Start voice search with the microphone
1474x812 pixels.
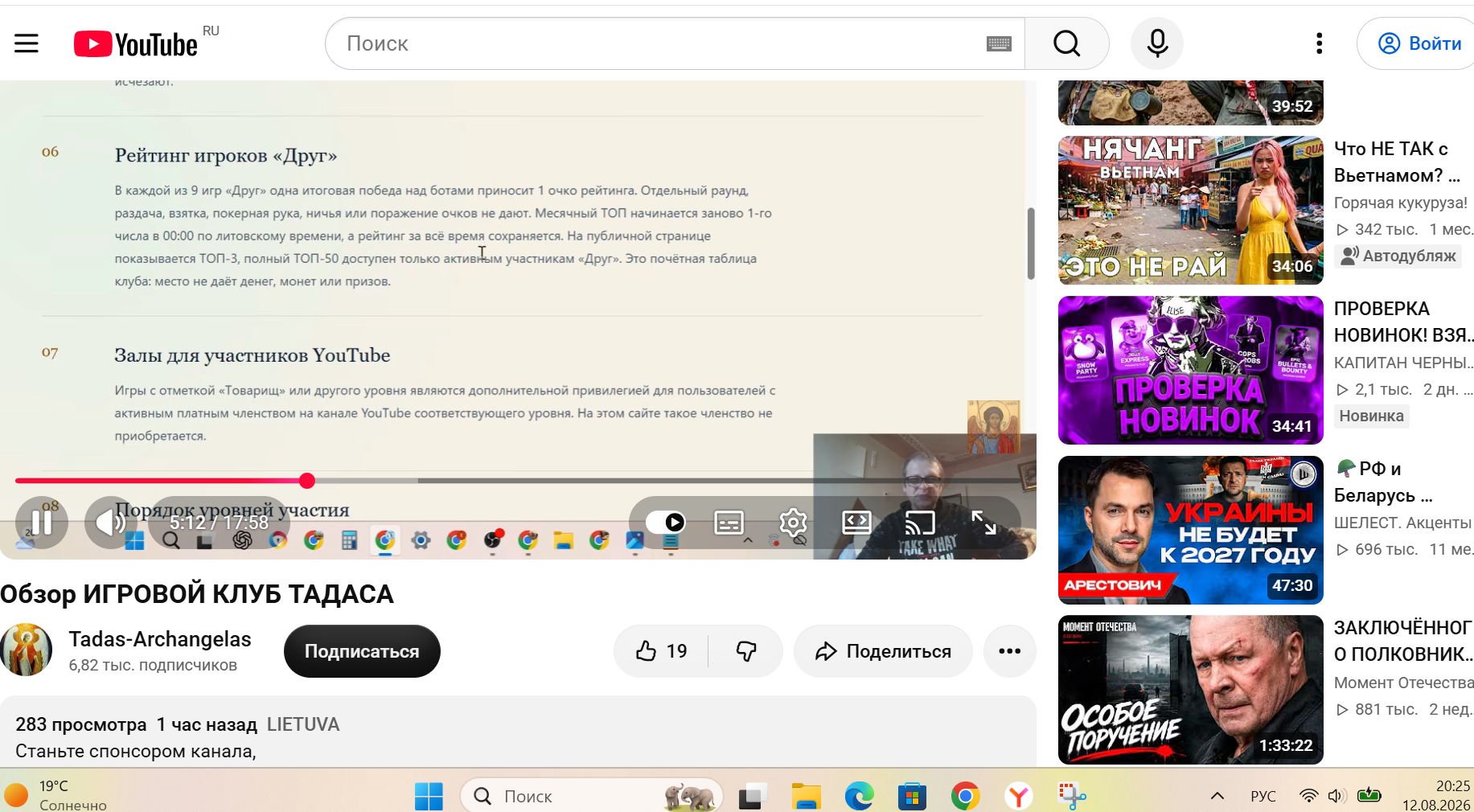pos(1157,43)
